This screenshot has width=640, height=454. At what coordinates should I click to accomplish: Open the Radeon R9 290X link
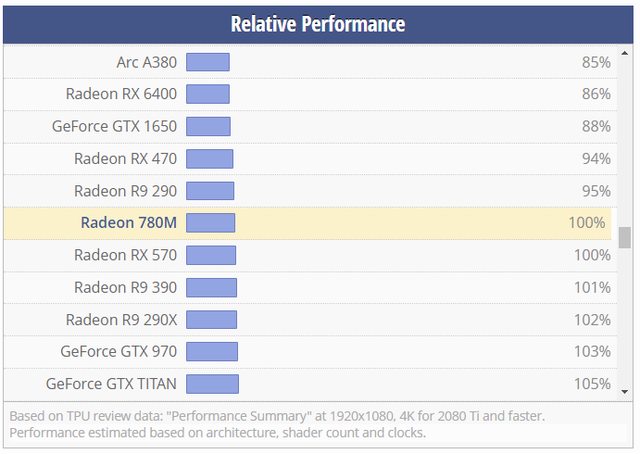(121, 319)
